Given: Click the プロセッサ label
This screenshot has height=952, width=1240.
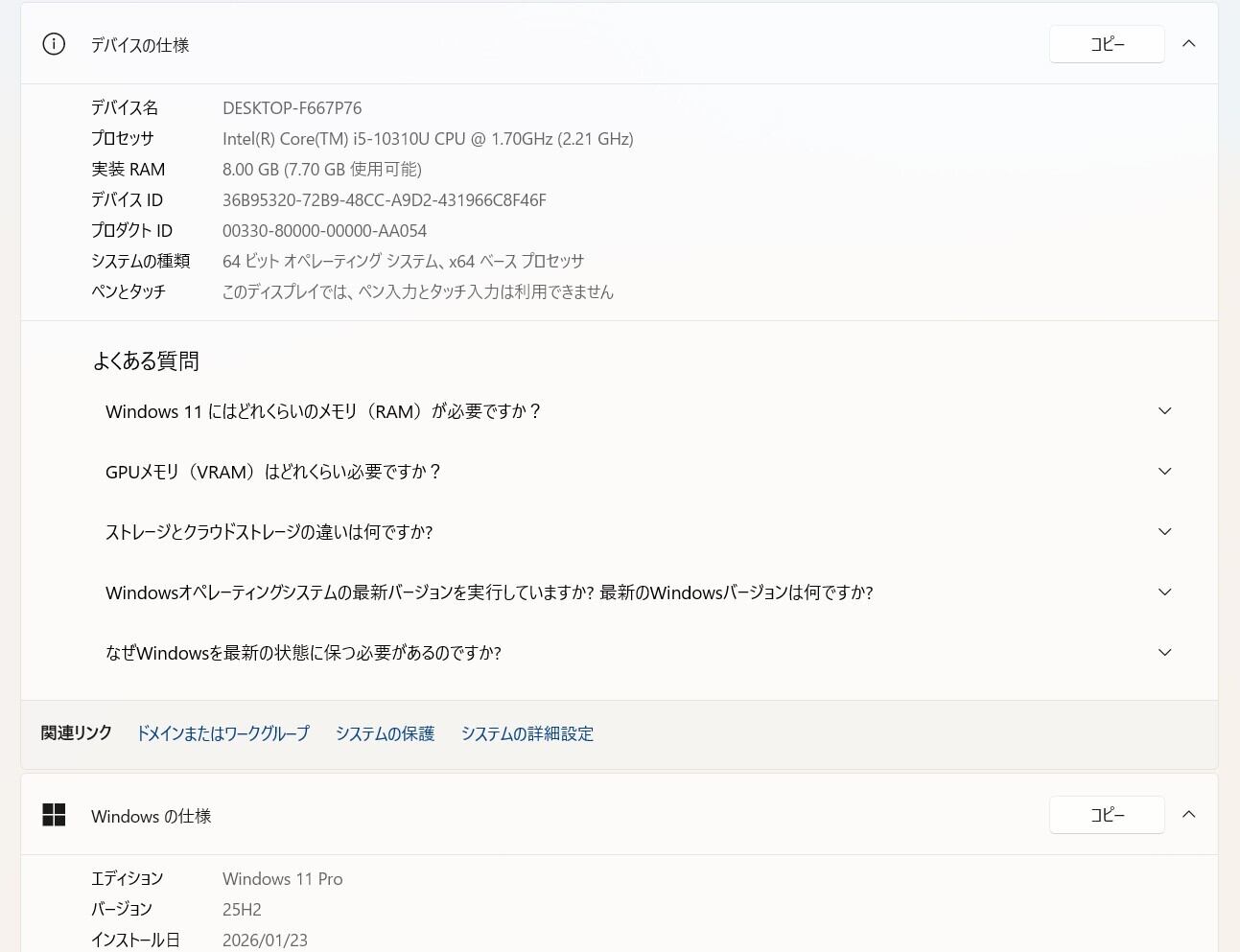Looking at the screenshot, I should [123, 139].
